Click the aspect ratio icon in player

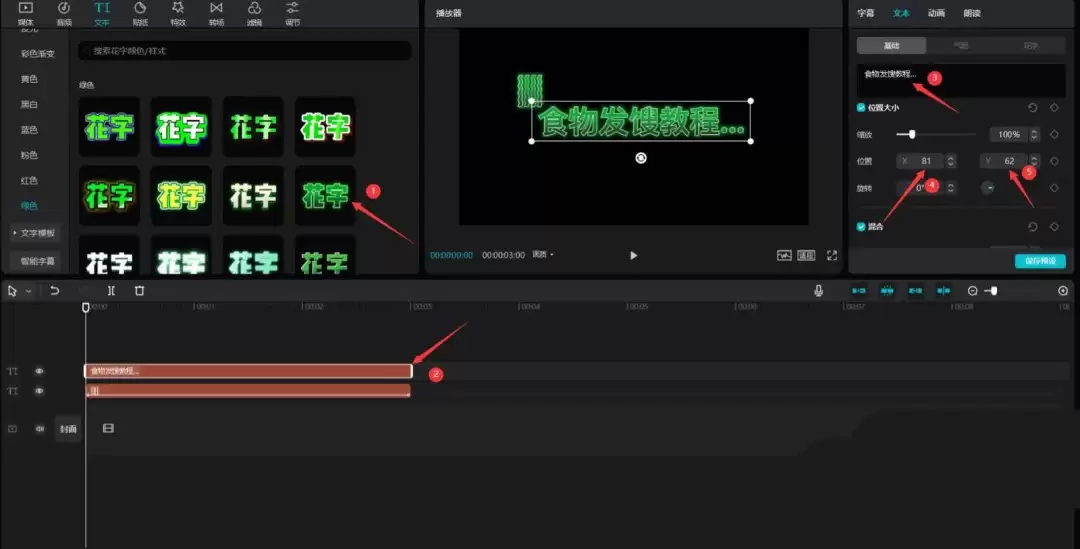pos(806,256)
